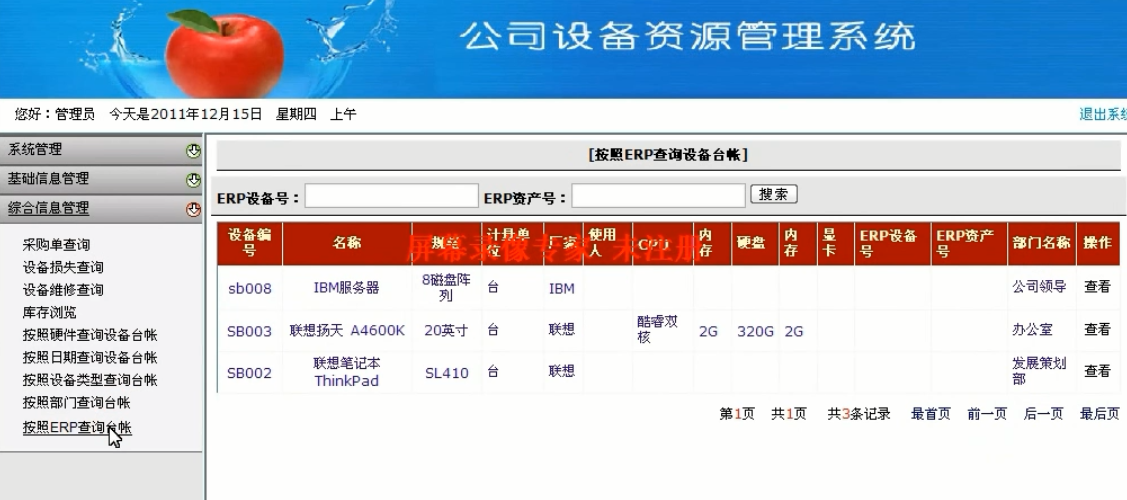1127x500 pixels.
Task: Click the ERP设备号 input field
Action: click(x=391, y=196)
